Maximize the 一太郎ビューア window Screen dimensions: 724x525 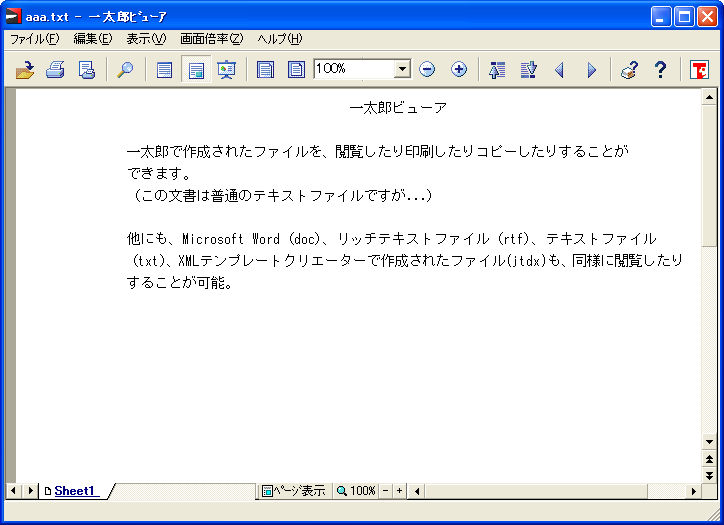[684, 17]
